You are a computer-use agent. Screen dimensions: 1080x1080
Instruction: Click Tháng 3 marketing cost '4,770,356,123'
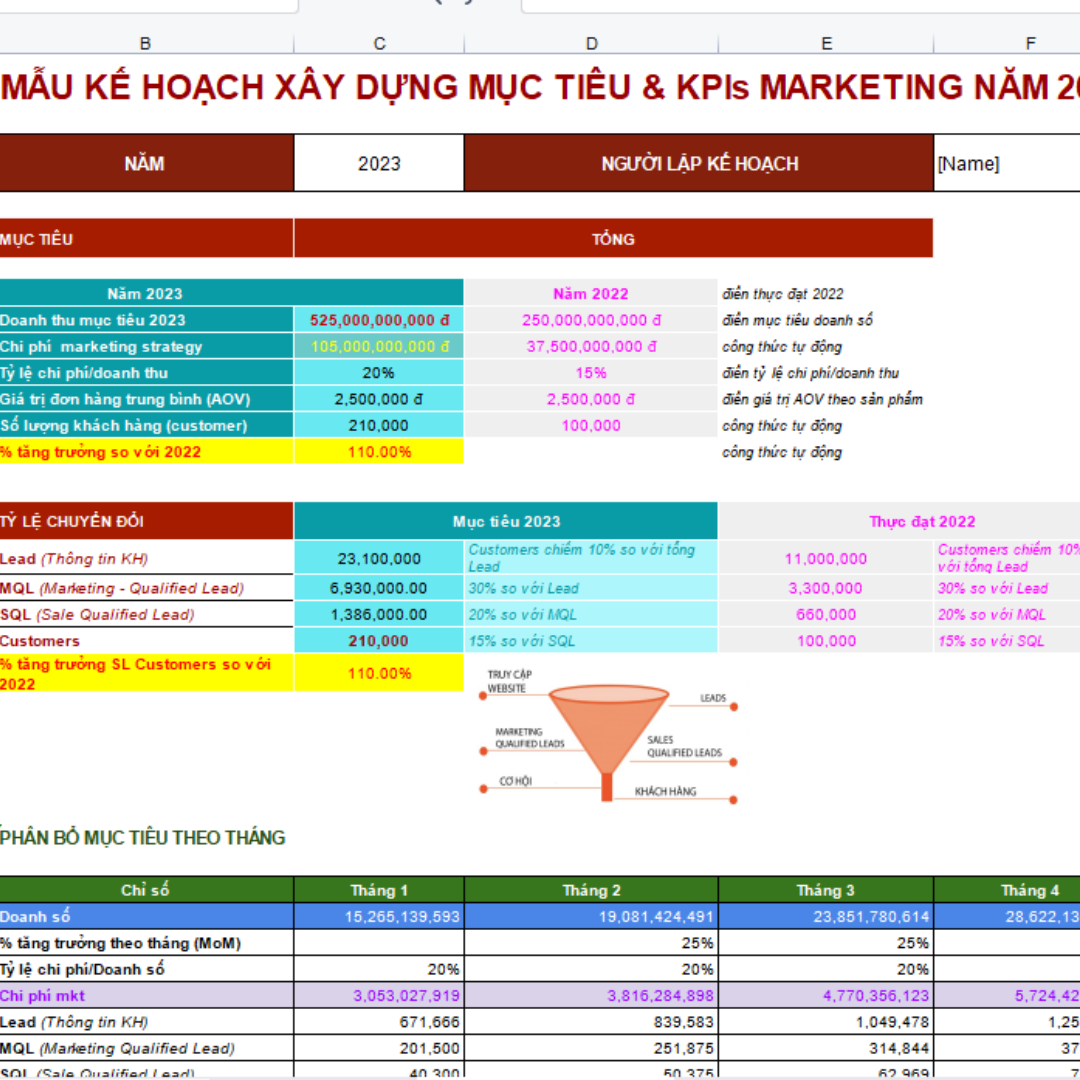pyautogui.click(x=825, y=995)
